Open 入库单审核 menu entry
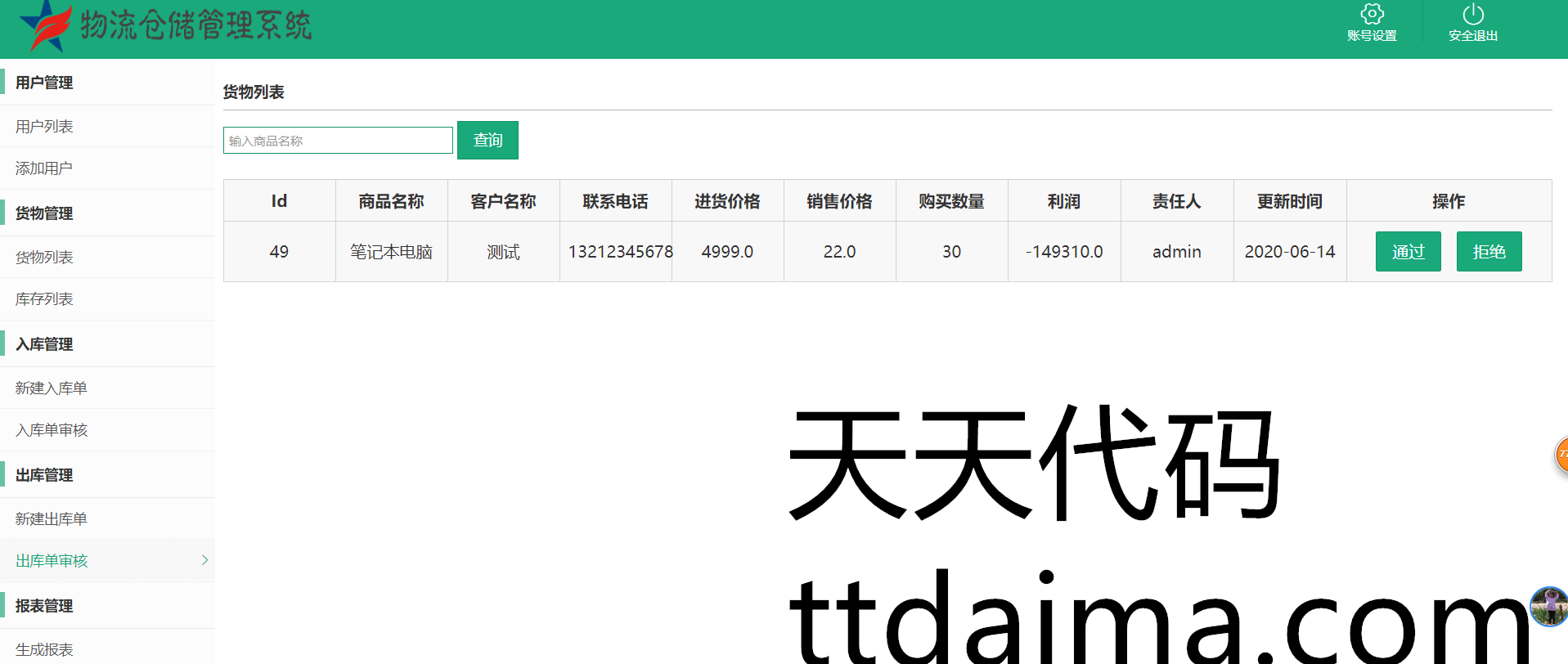1568x664 pixels. pos(51,430)
